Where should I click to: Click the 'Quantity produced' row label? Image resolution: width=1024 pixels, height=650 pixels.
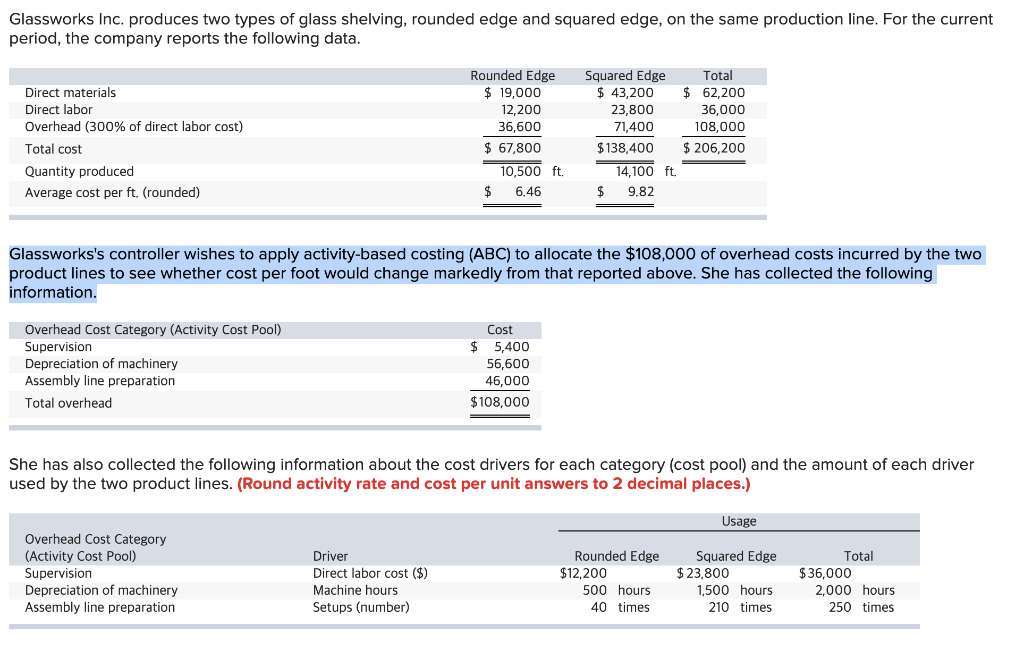(x=79, y=171)
